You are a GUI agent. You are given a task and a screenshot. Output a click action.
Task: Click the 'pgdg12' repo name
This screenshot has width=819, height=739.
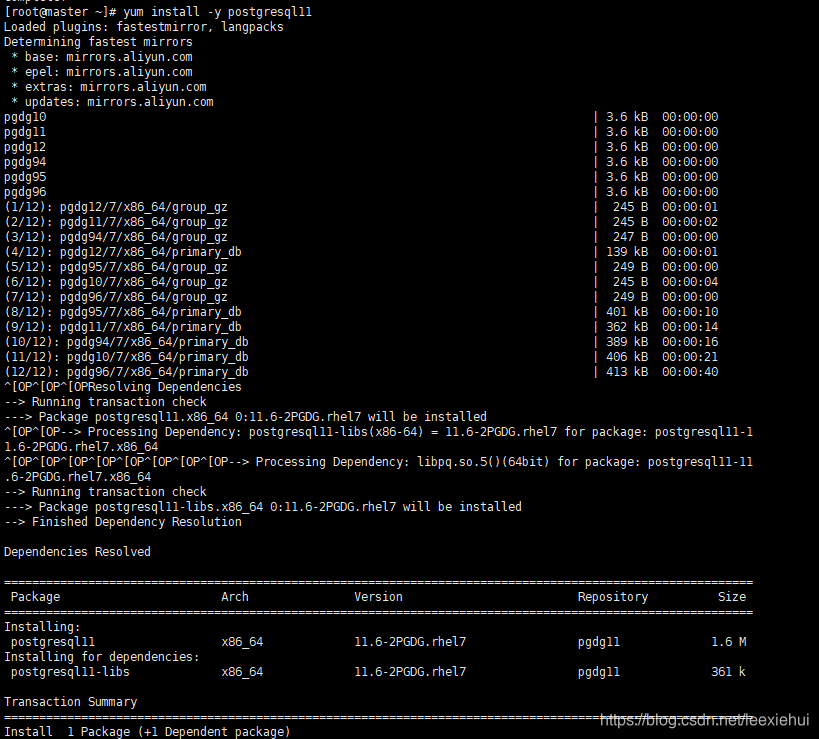(25, 147)
